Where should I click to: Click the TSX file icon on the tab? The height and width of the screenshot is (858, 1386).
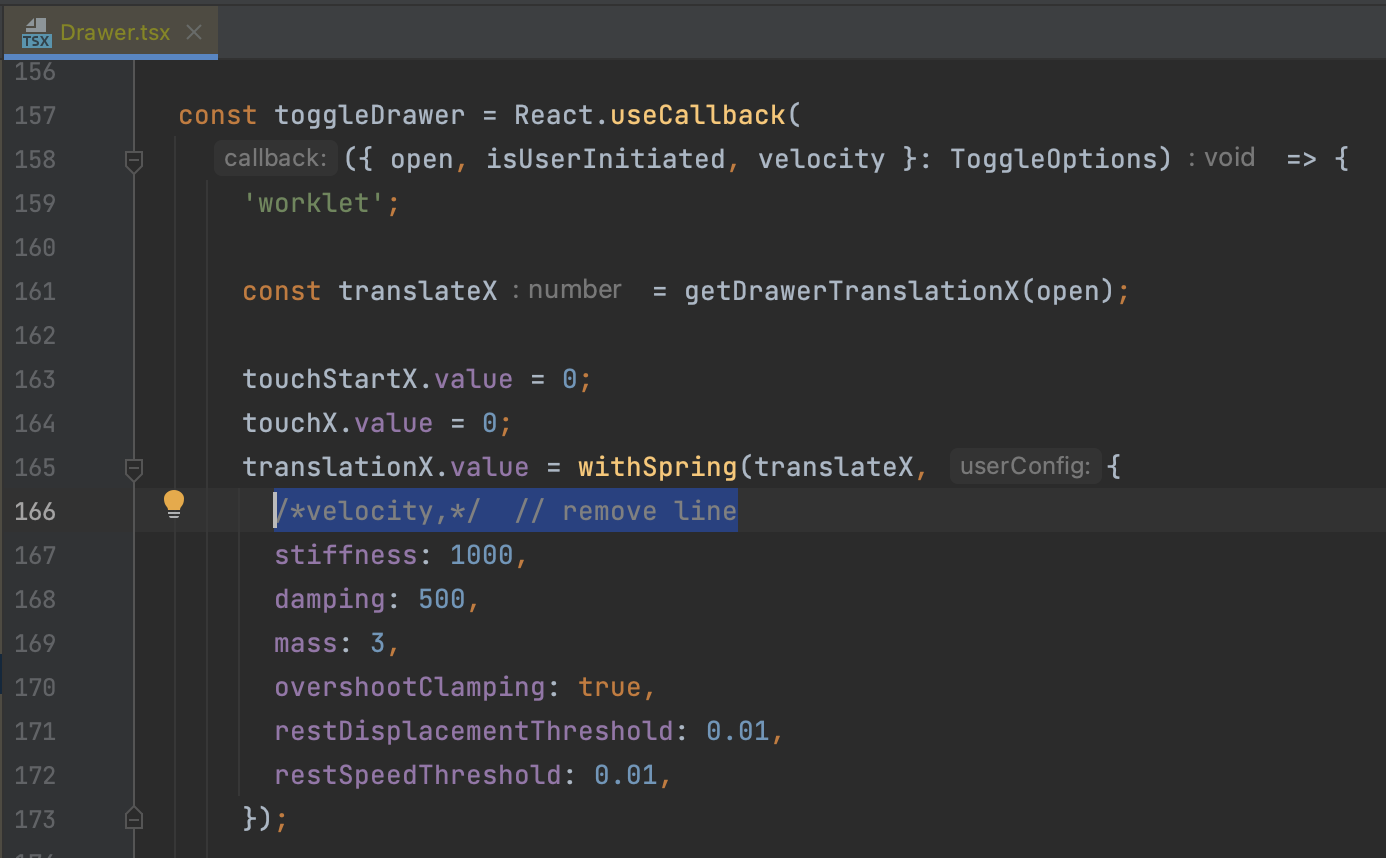[37, 33]
